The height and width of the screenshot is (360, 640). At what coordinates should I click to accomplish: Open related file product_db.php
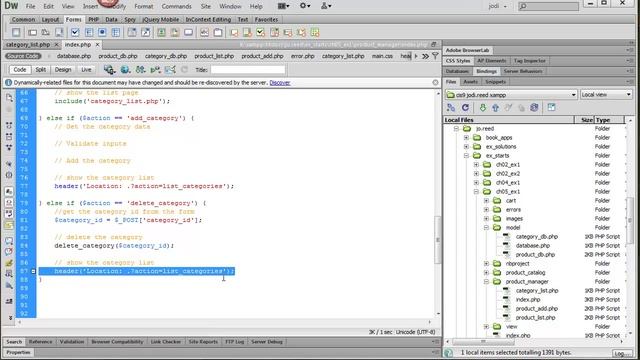click(118, 56)
